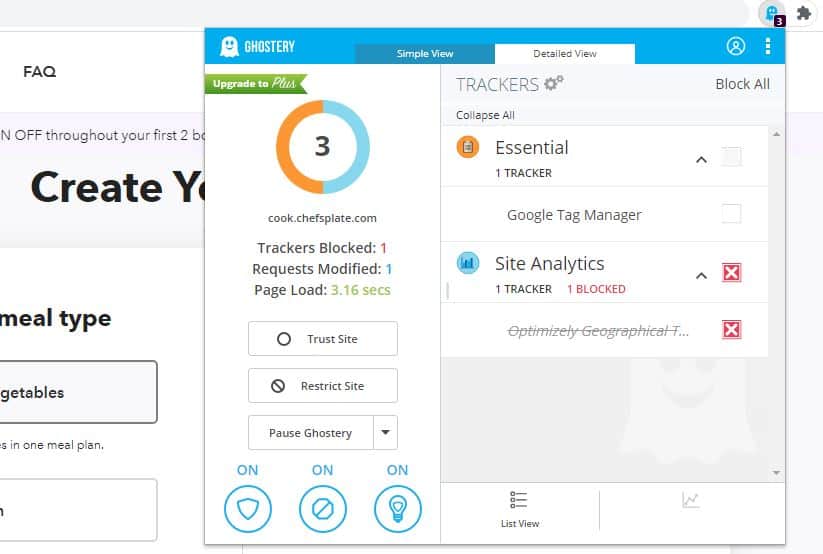
Task: Switch to List View
Action: click(519, 509)
